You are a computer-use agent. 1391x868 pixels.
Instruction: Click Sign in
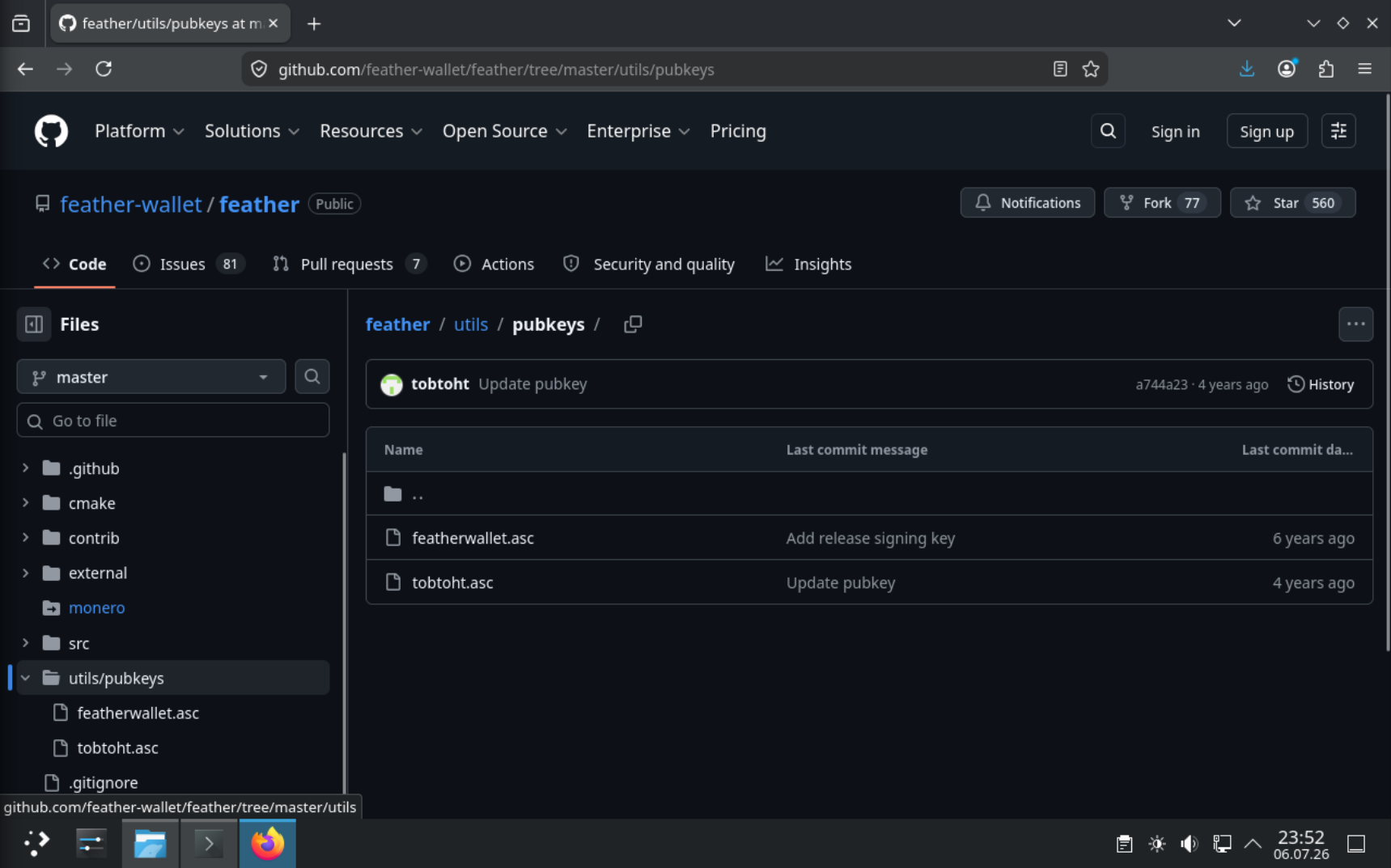[1175, 131]
